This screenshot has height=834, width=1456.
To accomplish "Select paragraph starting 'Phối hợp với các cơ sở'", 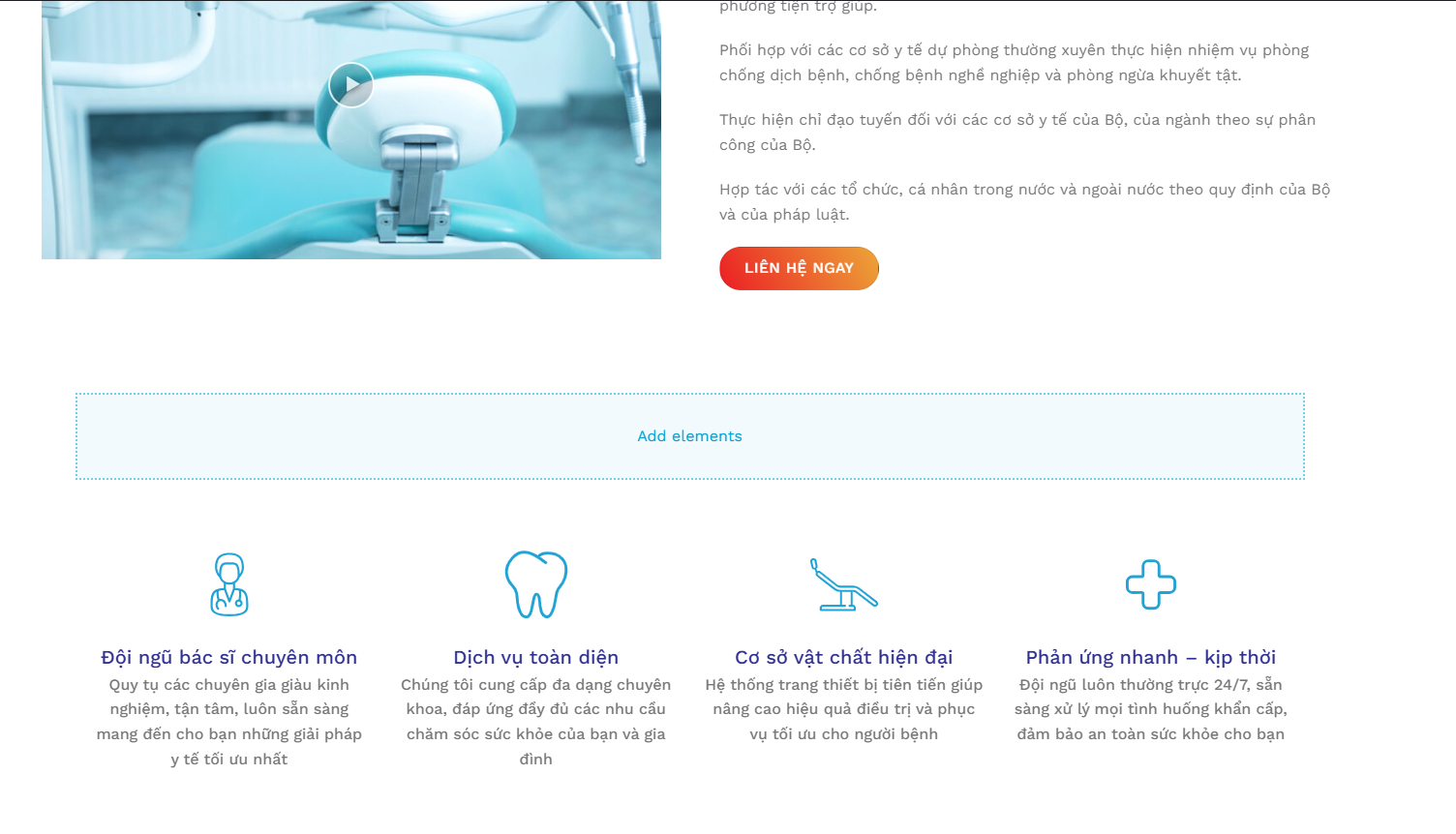I will pos(1015,63).
